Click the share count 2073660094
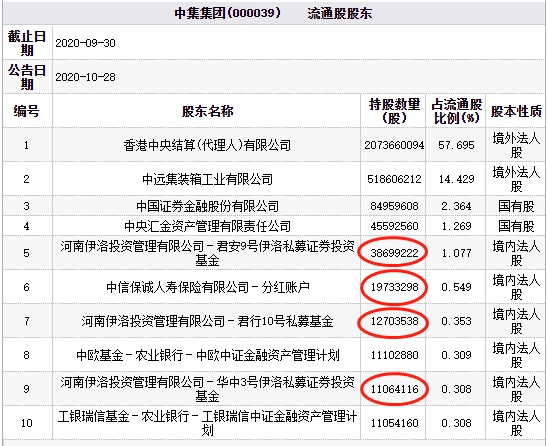The height and width of the screenshot is (446, 548). pos(394,145)
